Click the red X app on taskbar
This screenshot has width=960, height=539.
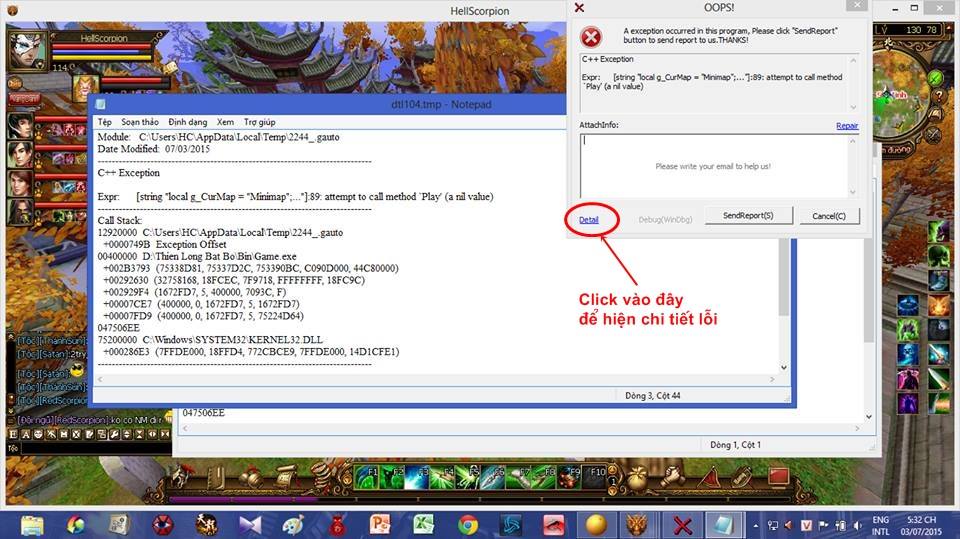pyautogui.click(x=683, y=526)
